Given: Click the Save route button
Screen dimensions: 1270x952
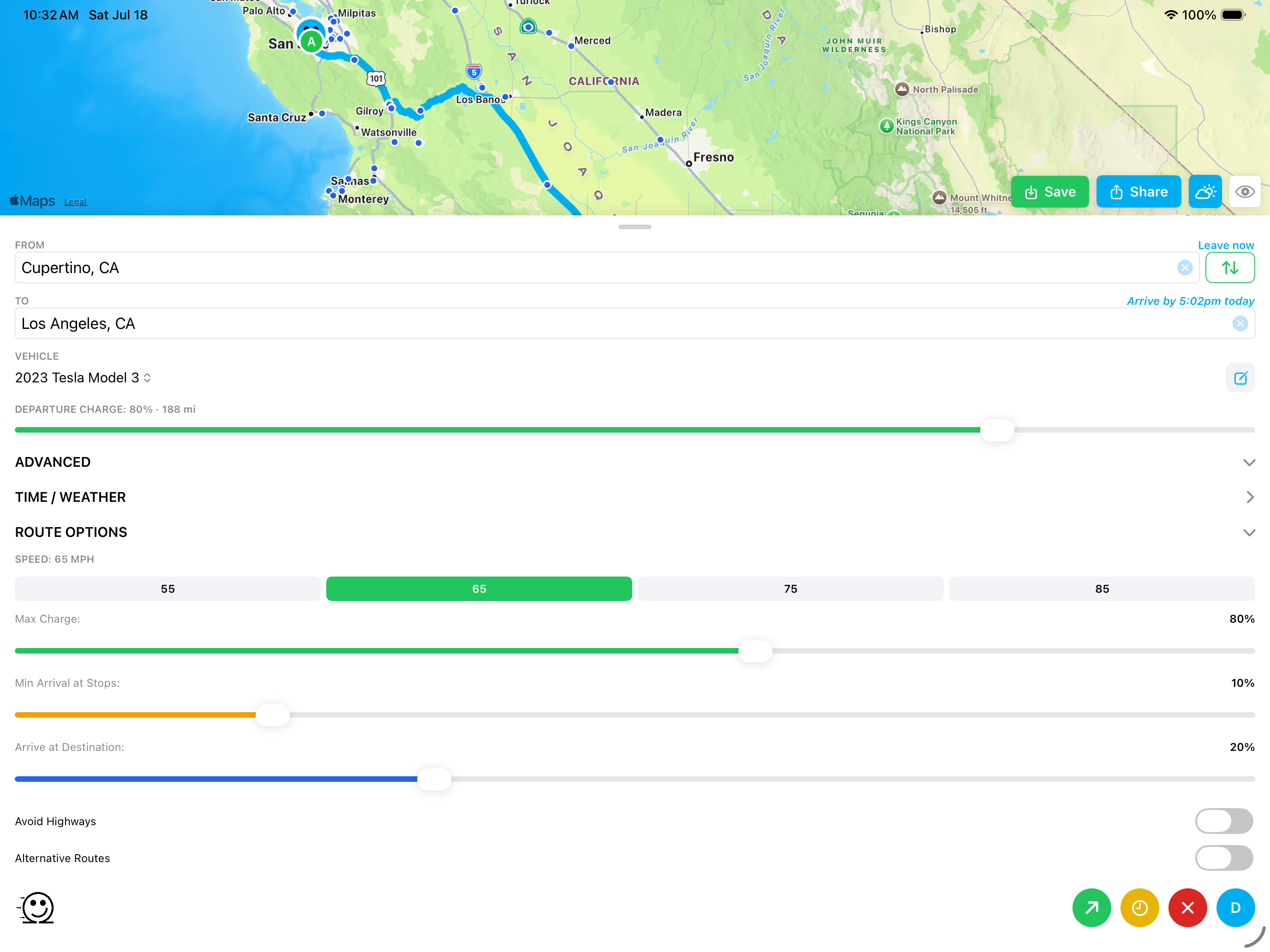Looking at the screenshot, I should click(1049, 192).
